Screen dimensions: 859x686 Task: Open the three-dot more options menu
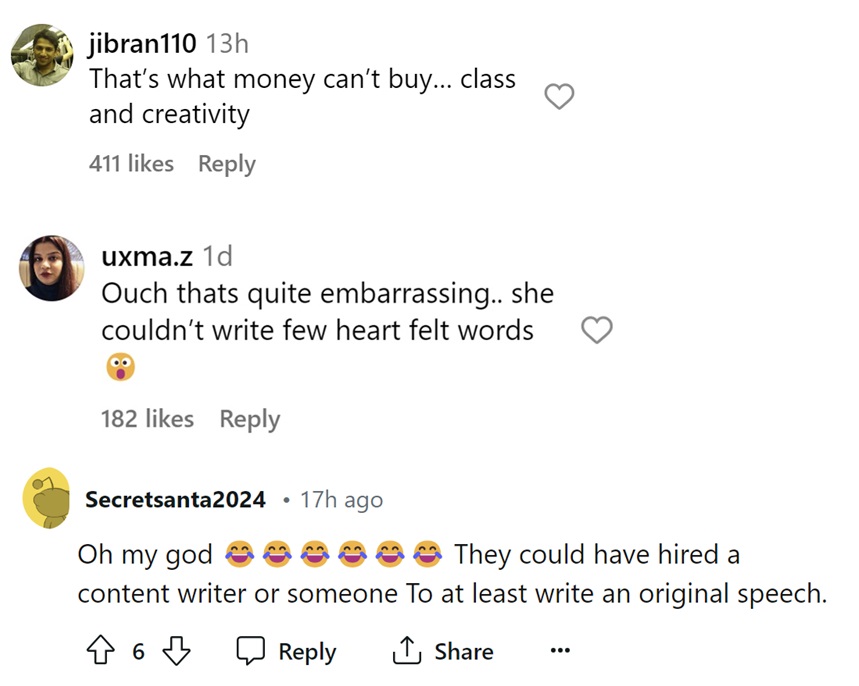point(560,652)
